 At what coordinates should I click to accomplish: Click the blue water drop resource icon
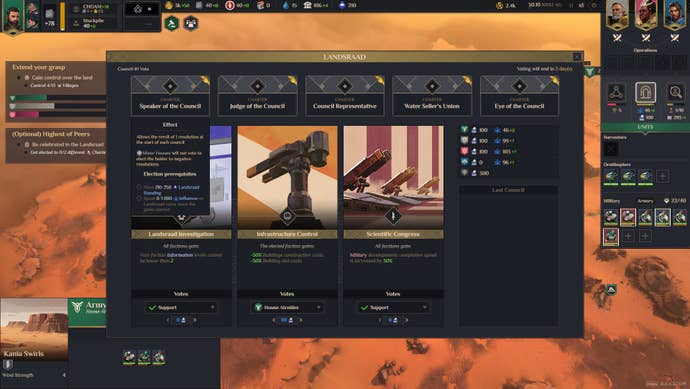point(287,5)
